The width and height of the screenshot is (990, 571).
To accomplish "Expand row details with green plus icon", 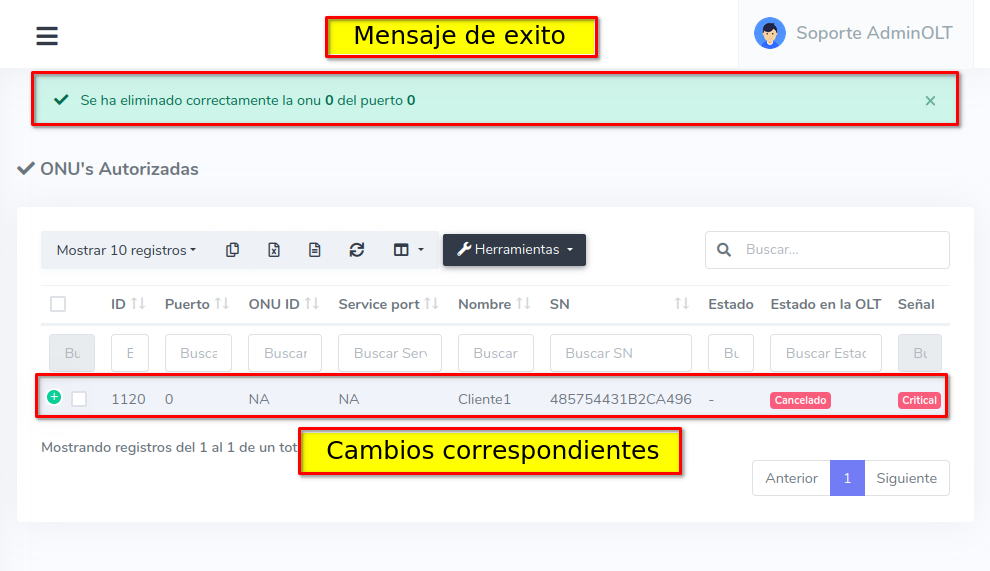I will coord(54,397).
